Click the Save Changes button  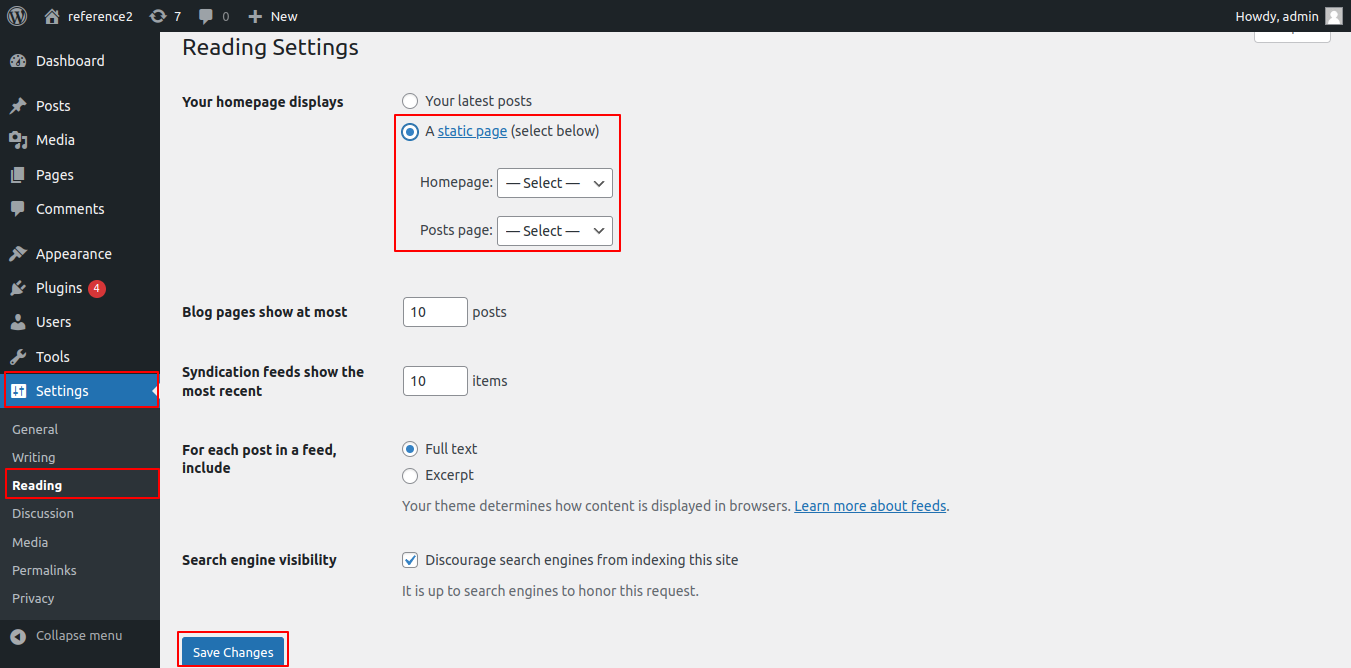pos(233,652)
